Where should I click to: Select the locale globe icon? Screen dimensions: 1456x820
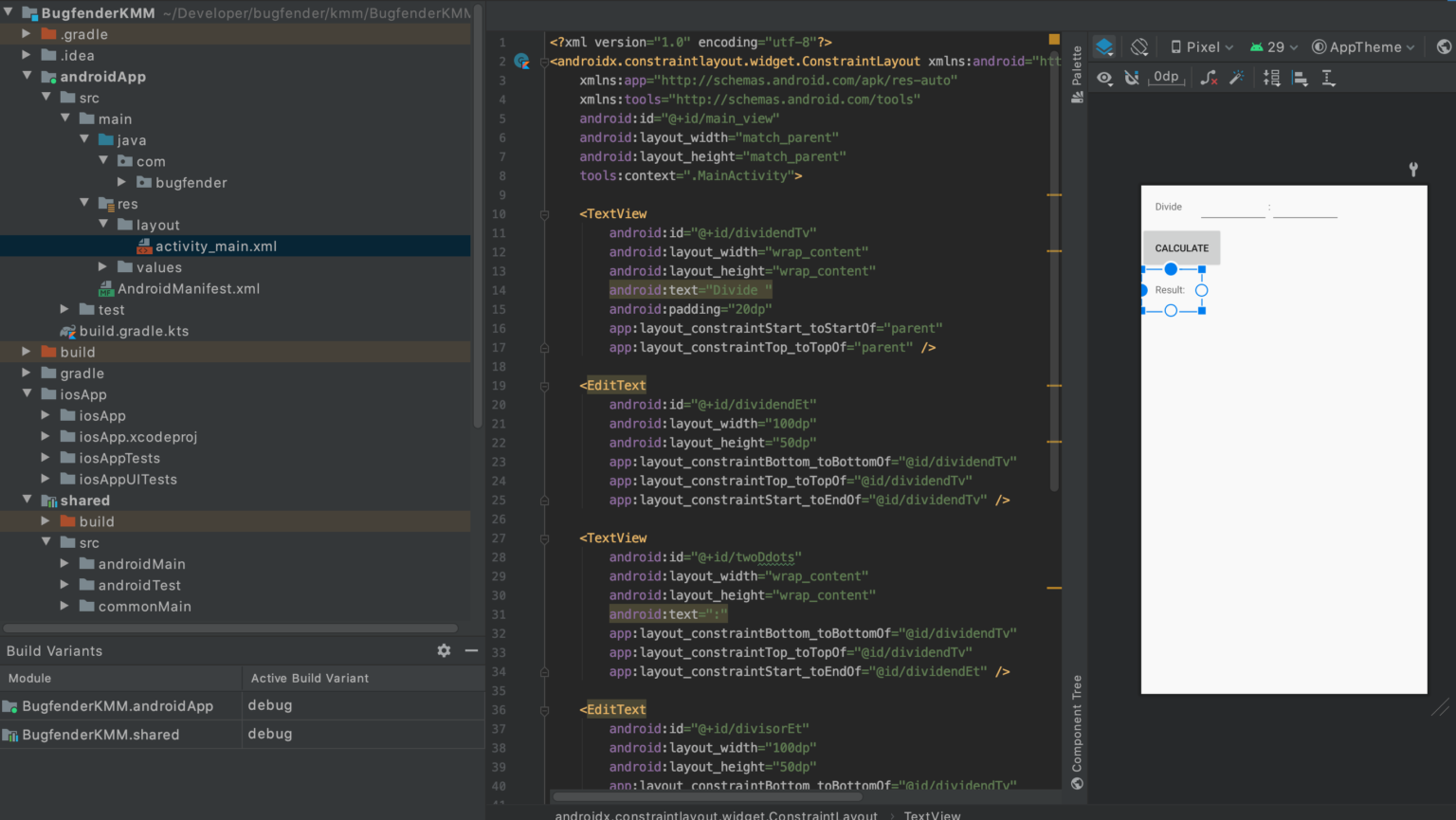pos(1444,46)
